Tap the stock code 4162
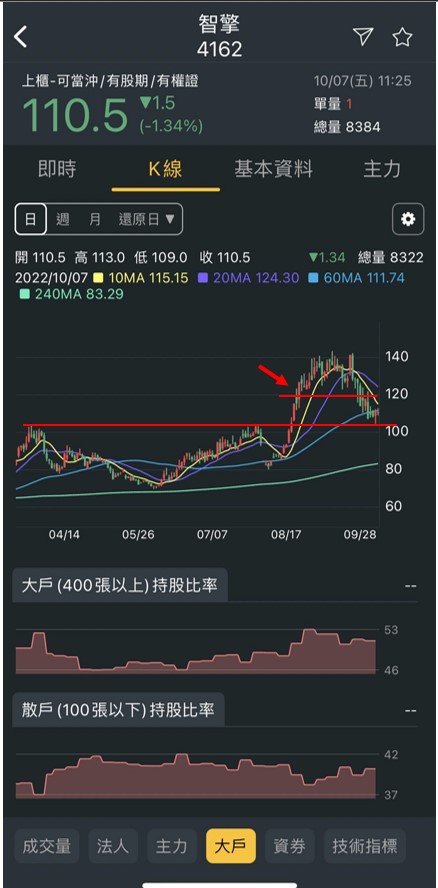 click(219, 49)
